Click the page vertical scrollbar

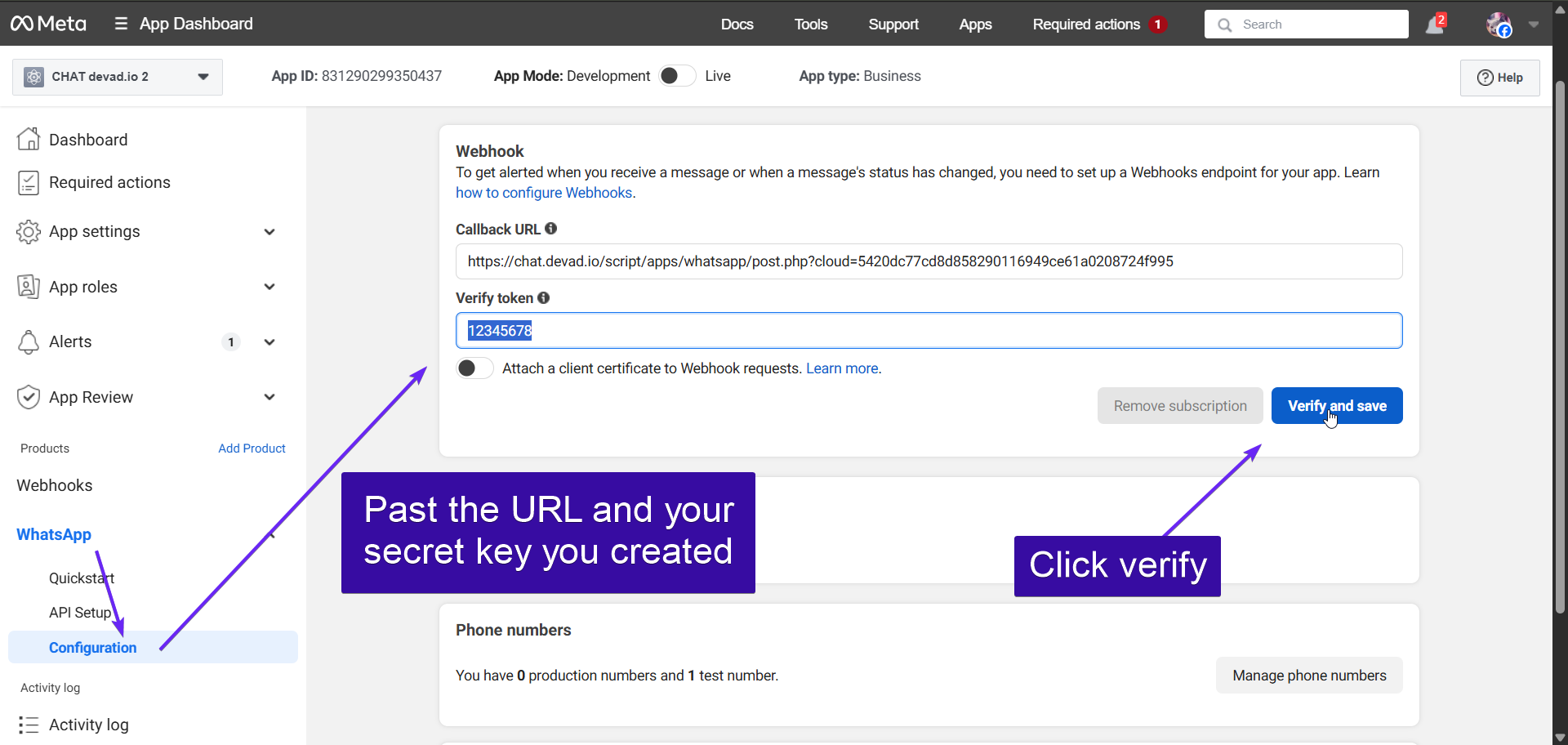1560,343
